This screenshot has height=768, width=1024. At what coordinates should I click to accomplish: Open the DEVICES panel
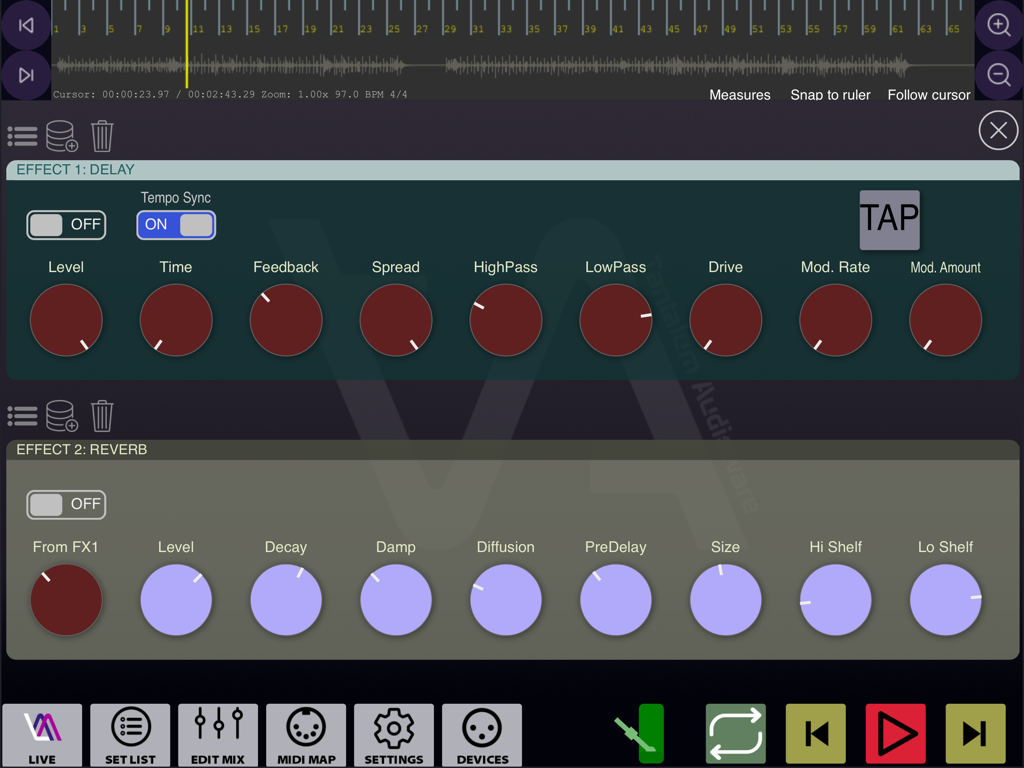481,735
